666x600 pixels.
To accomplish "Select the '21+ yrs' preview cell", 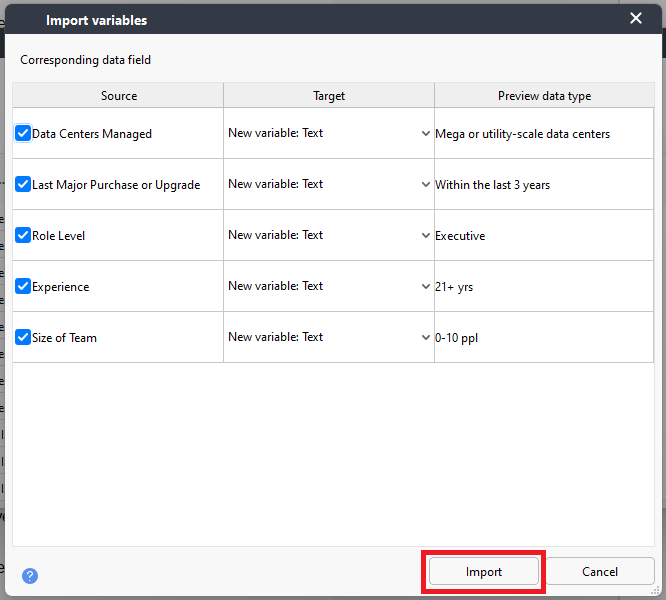I will point(544,287).
